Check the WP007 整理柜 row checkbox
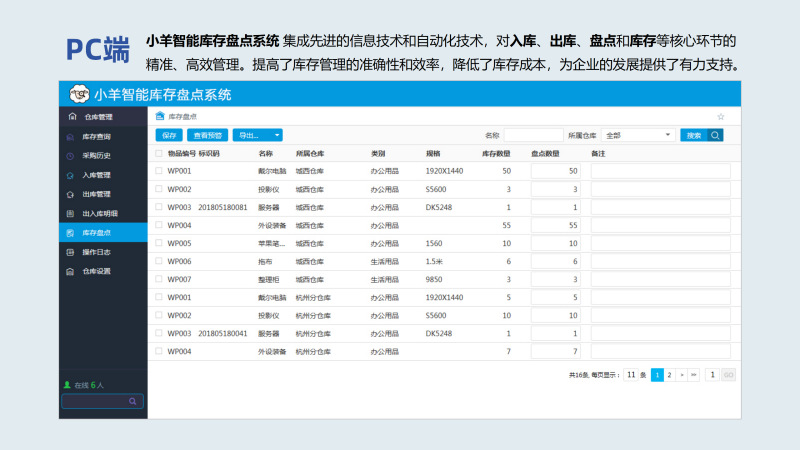Screen dimensions: 800x450 click(159, 279)
